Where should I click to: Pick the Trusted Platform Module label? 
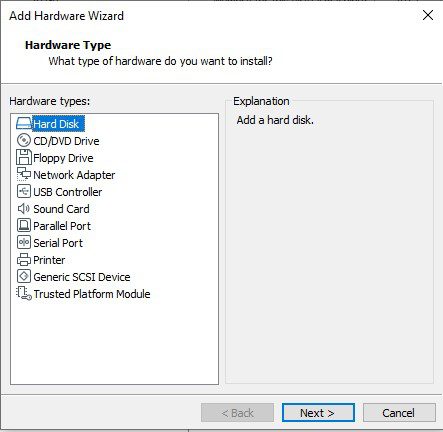coord(92,294)
